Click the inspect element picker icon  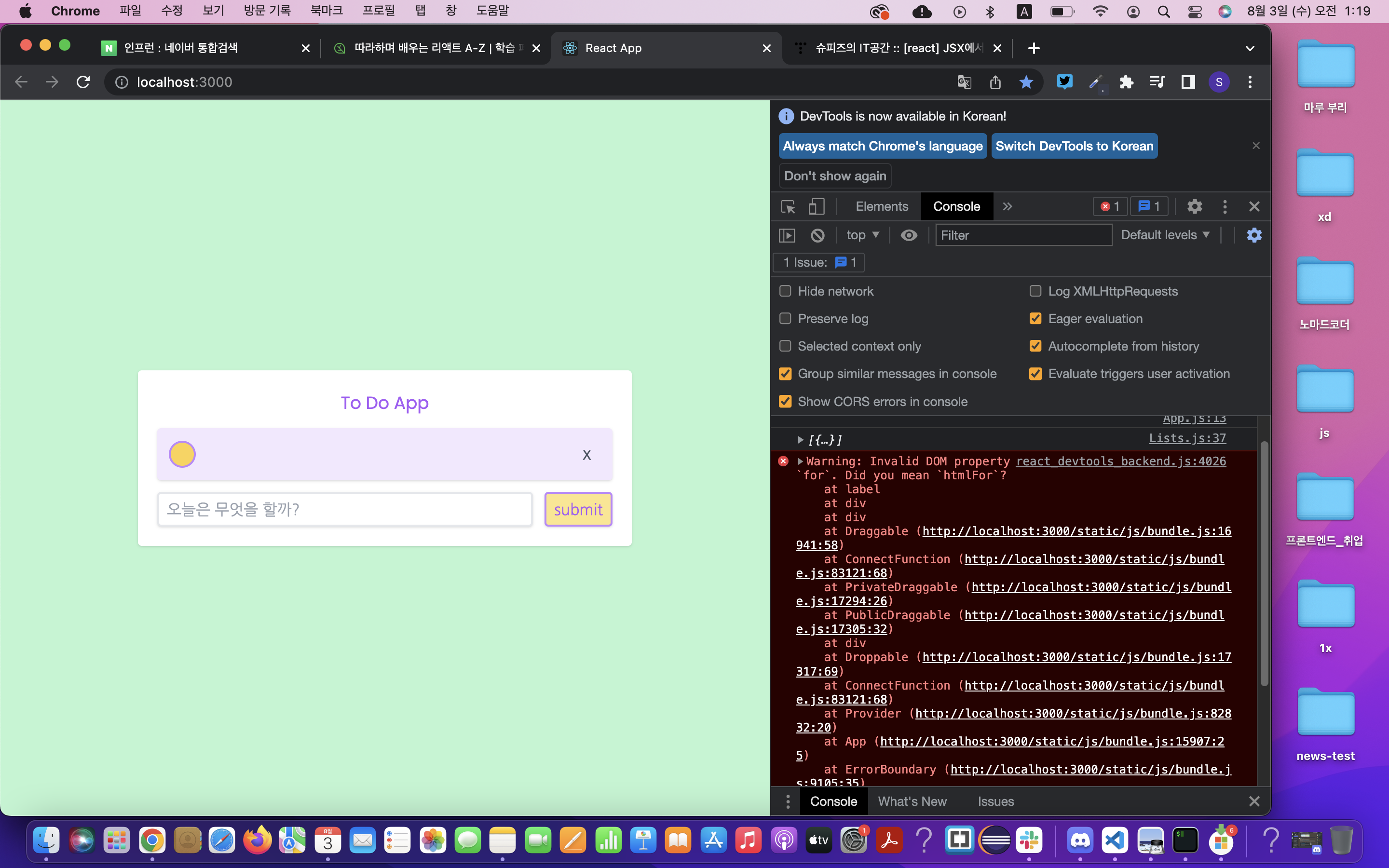point(788,207)
